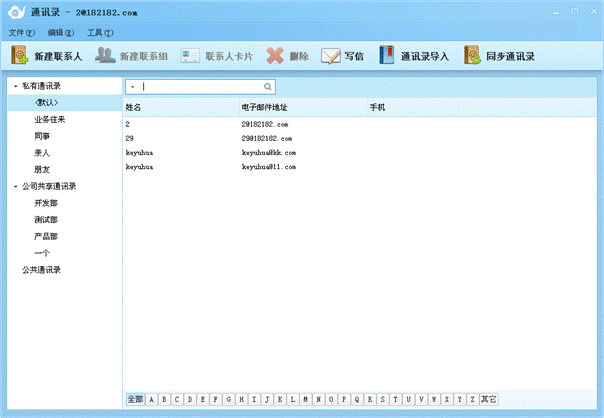Select the 业务往来 group
The width and height of the screenshot is (604, 418).
49,119
